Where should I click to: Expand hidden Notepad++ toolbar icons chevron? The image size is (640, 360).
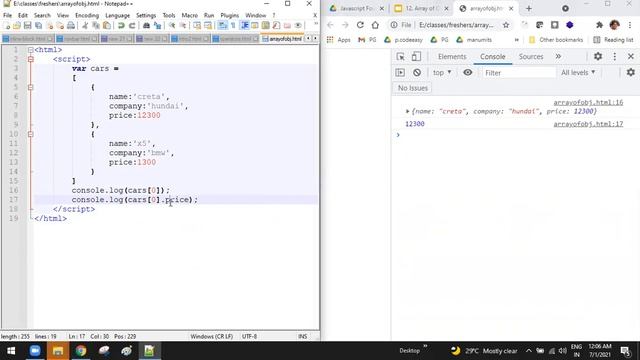tap(316, 25)
